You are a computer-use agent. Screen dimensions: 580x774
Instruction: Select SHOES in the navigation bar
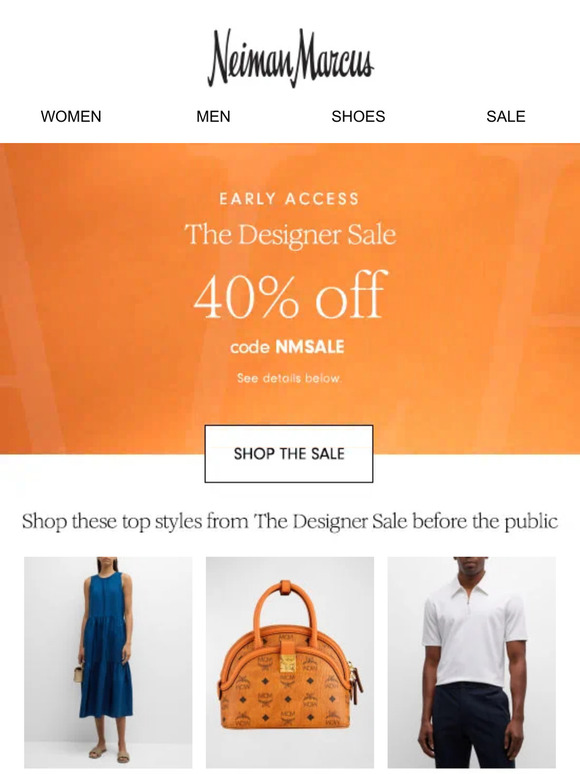358,116
